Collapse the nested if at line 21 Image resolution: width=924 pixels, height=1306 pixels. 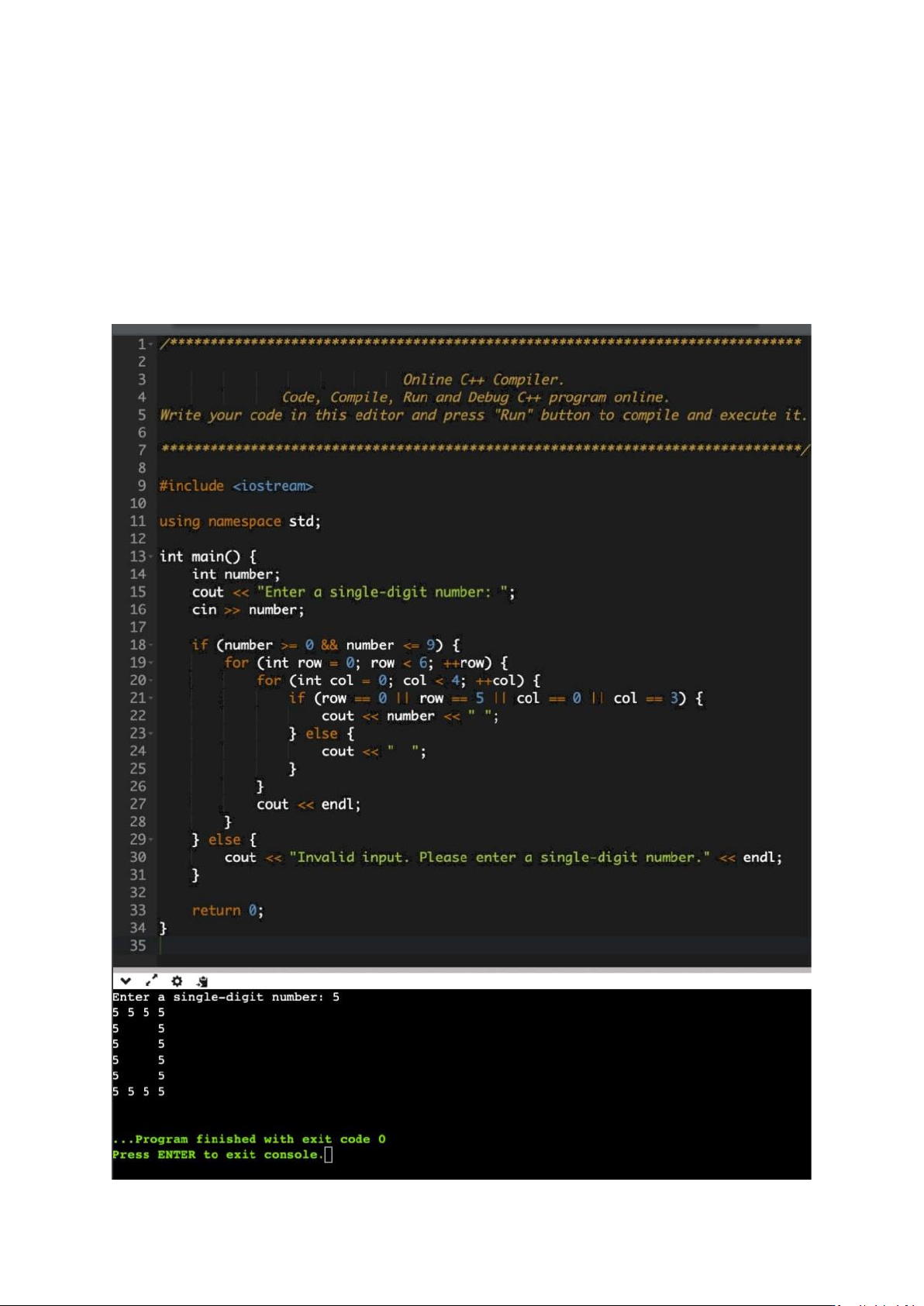click(x=150, y=698)
